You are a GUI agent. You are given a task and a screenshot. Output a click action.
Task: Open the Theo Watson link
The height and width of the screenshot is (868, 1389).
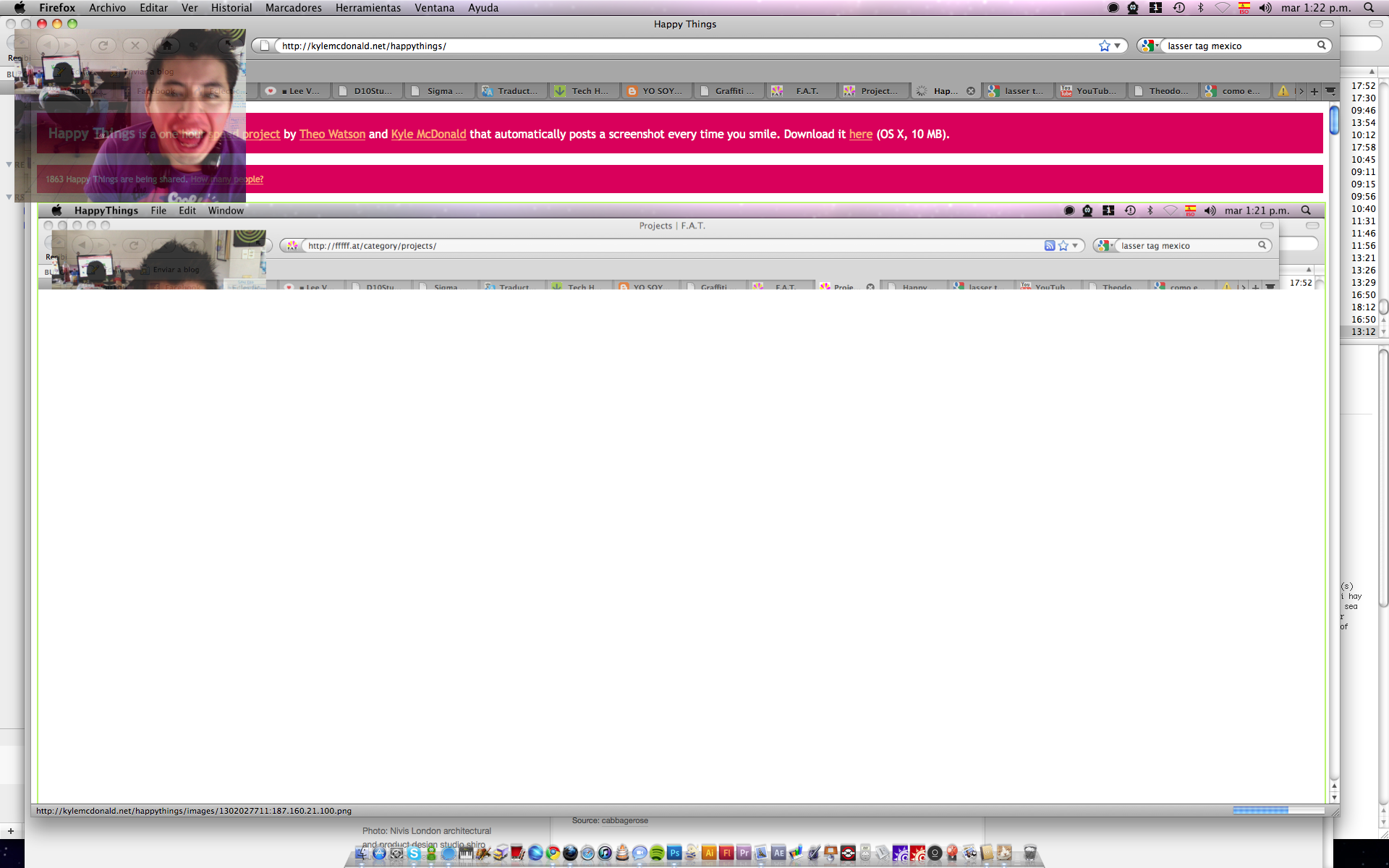[x=332, y=134]
